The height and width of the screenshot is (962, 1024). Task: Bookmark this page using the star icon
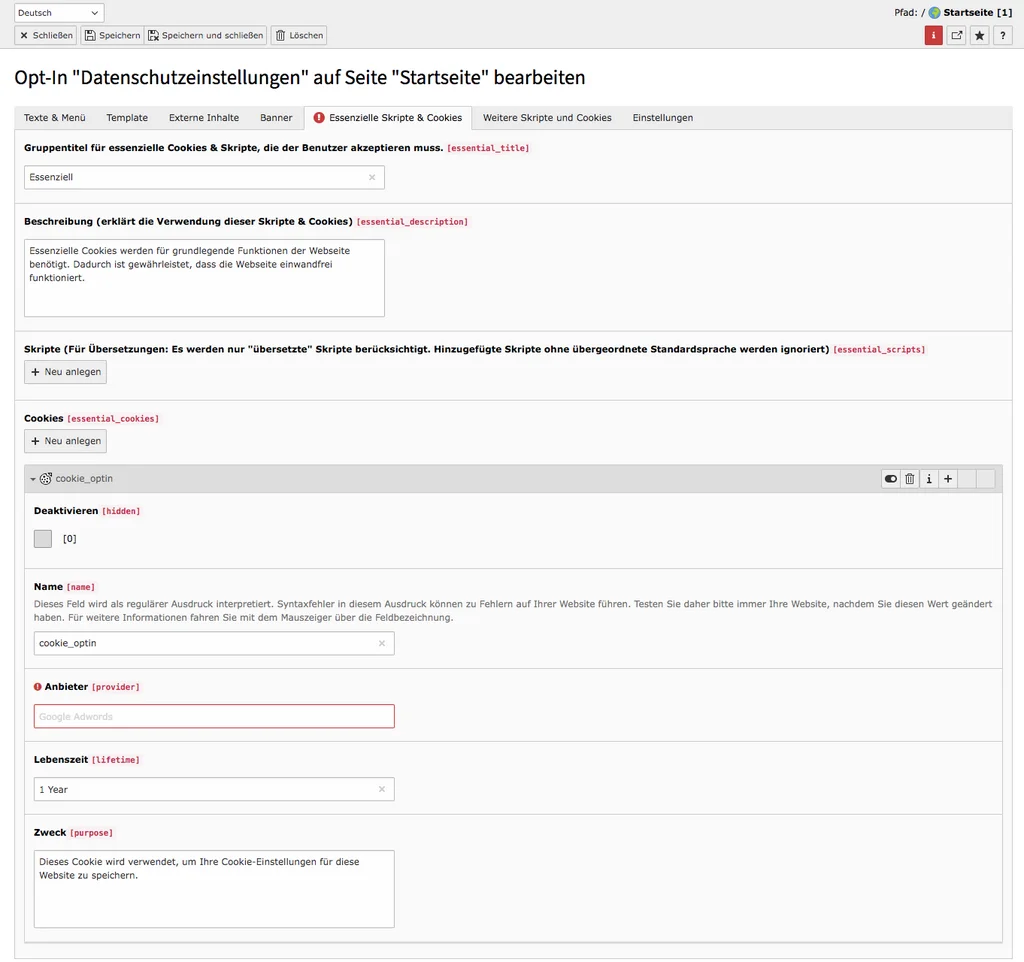(979, 35)
